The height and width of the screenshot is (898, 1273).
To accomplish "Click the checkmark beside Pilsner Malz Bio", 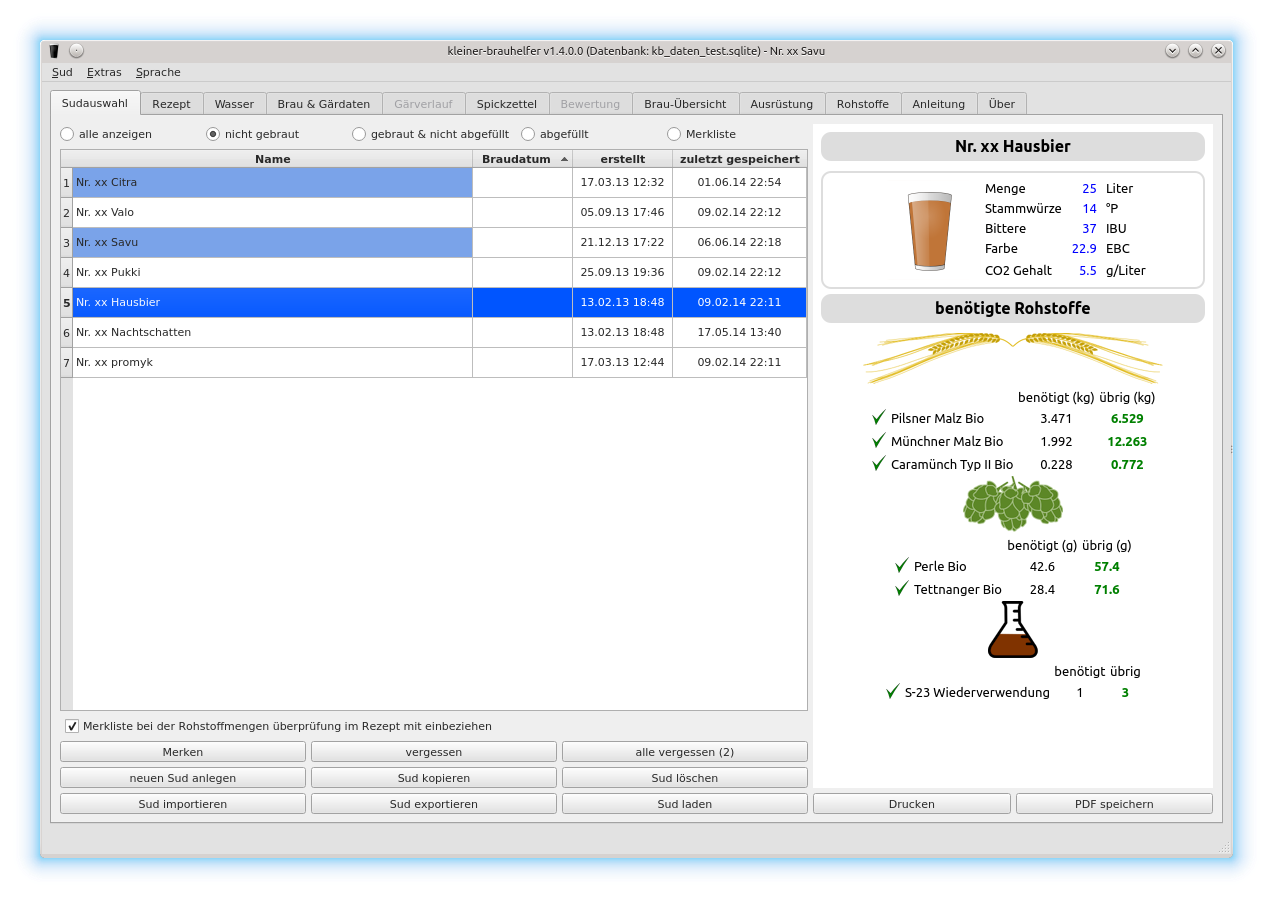I will click(x=879, y=418).
